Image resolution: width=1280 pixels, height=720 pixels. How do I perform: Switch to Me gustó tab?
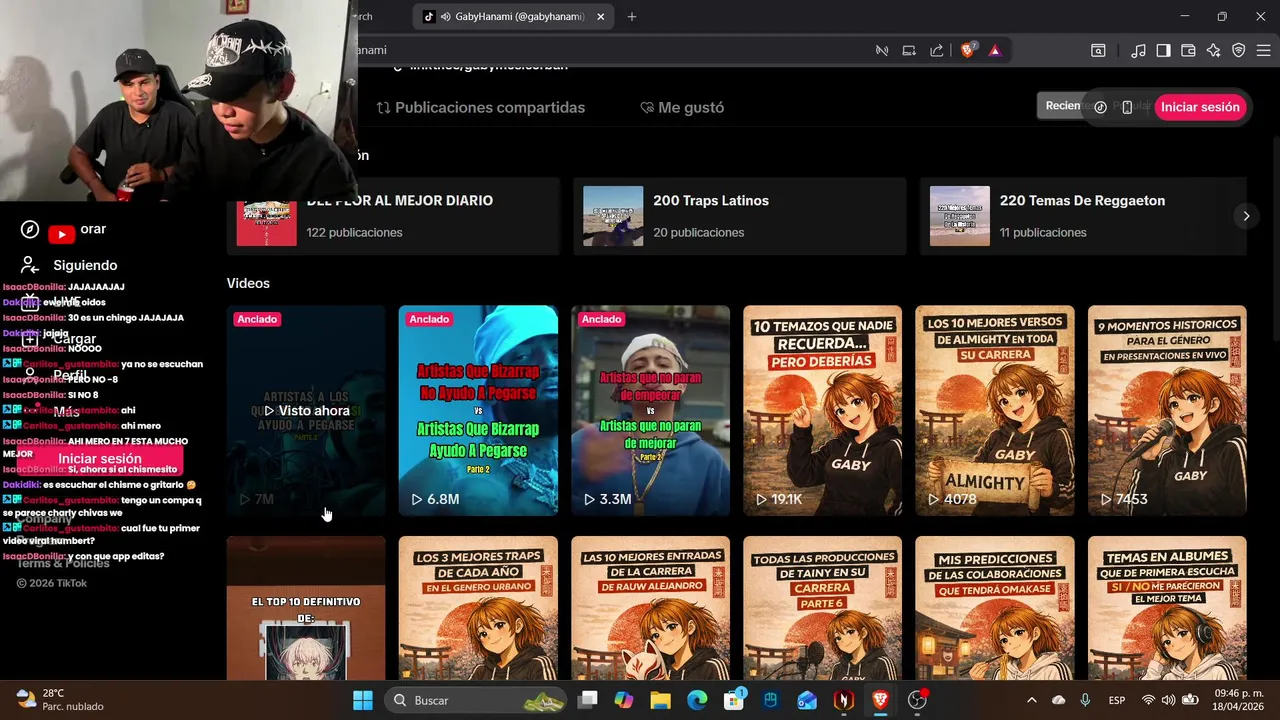pyautogui.click(x=682, y=107)
